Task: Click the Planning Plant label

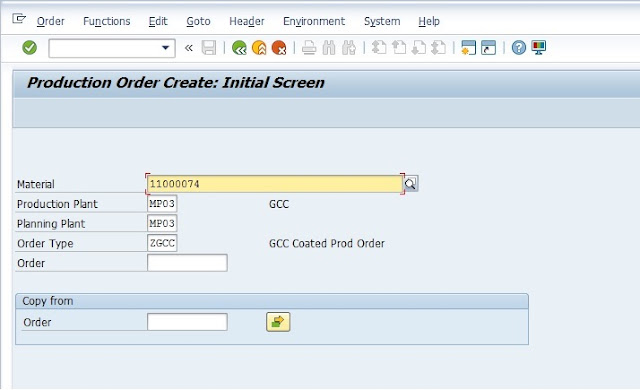Action: click(51, 224)
